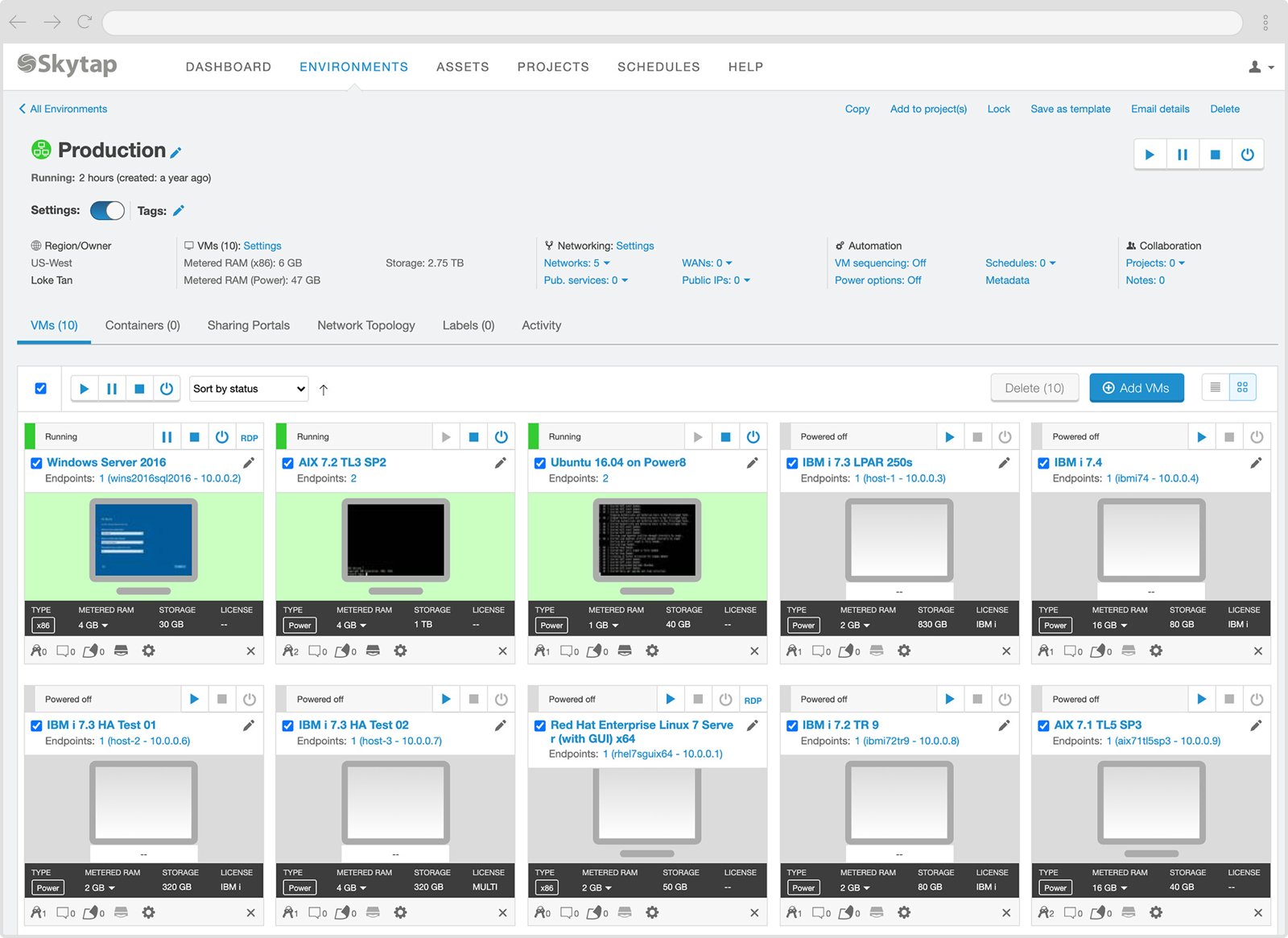Run all selected VMs from toolbar
This screenshot has height=938, width=1288.
[x=85, y=389]
